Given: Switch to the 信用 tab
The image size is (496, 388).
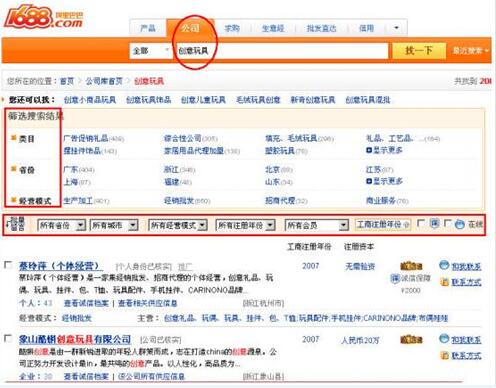Looking at the screenshot, I should coord(366,28).
